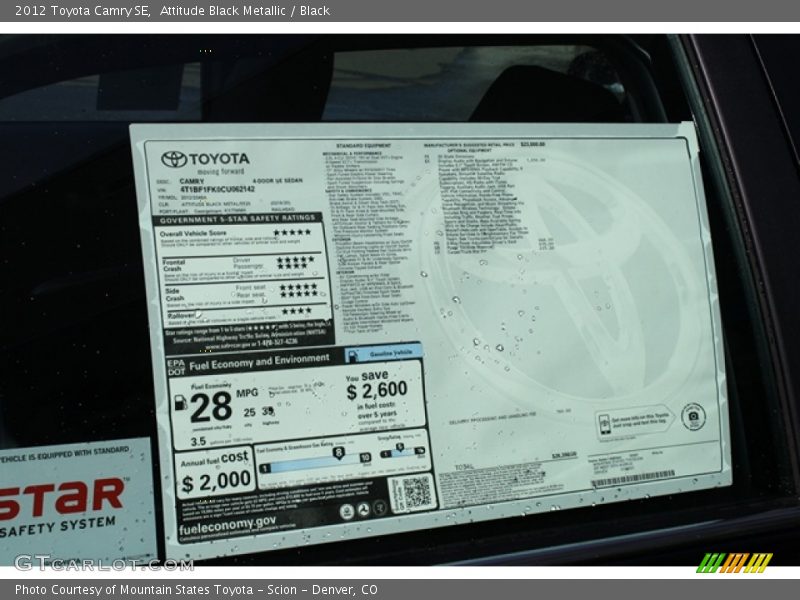Click the QR code on the fuel label
800x600 pixels.
(414, 492)
